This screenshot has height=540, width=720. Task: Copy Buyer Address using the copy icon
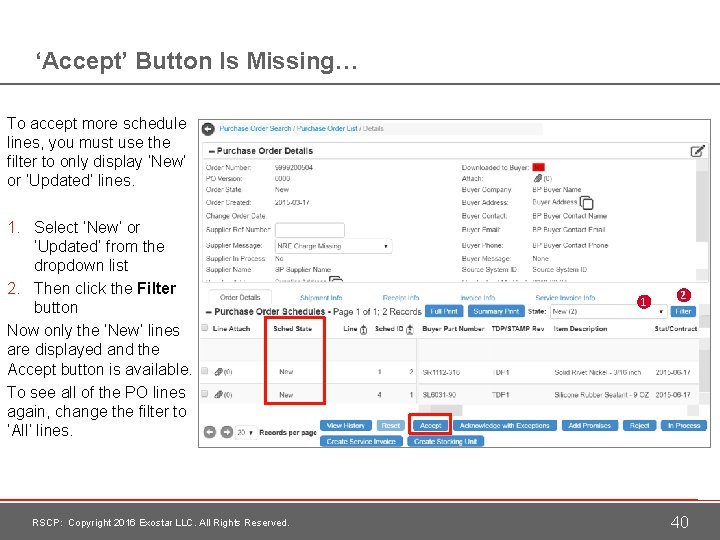[586, 202]
